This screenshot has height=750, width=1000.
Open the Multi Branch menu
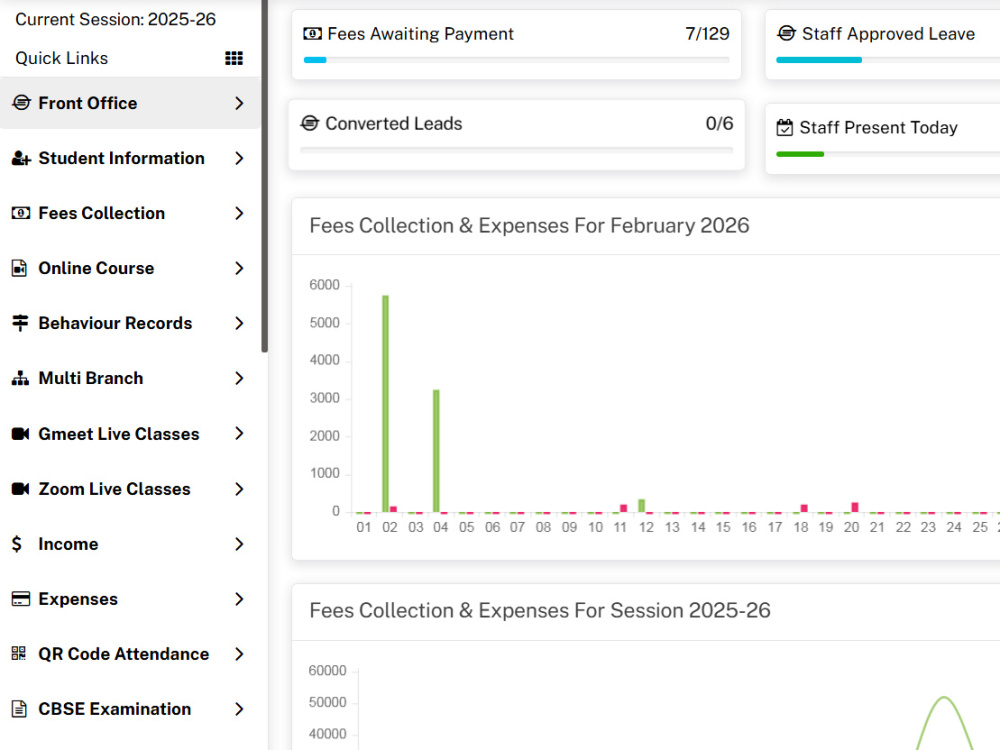point(129,378)
